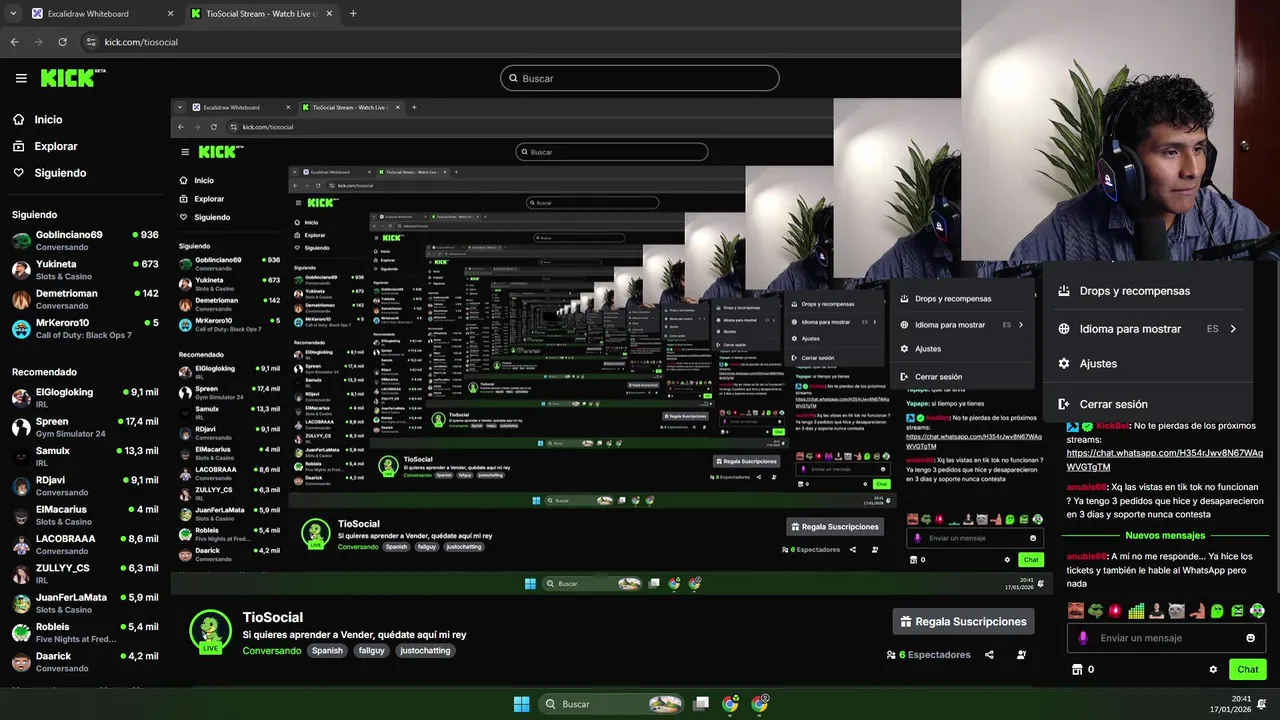Screen dimensions: 1280x720
Task: Open MrKeroro10 channel in the outermost sidebar
Action: pos(85,328)
